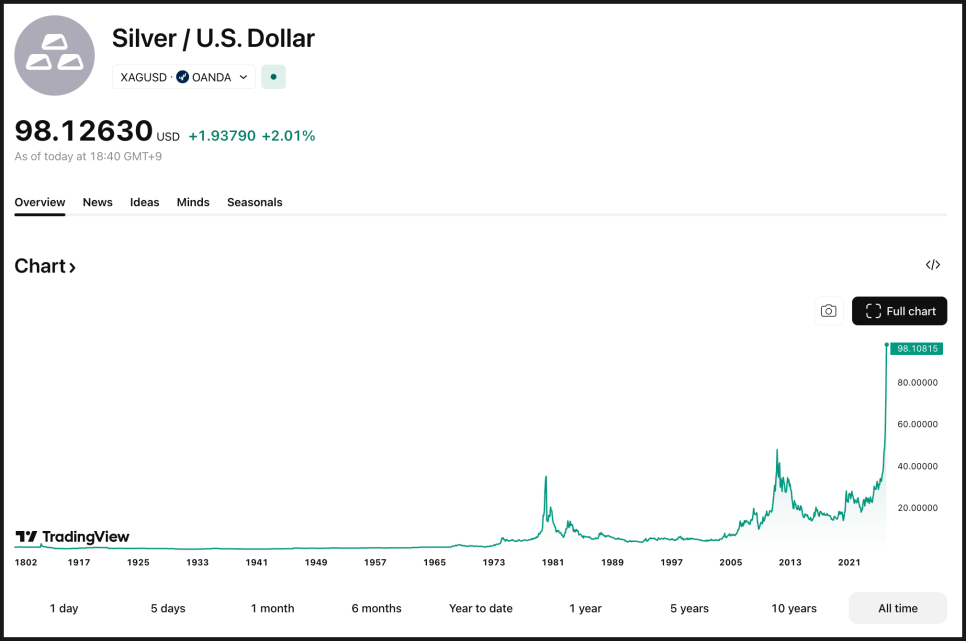Open the embed code icon

[933, 265]
